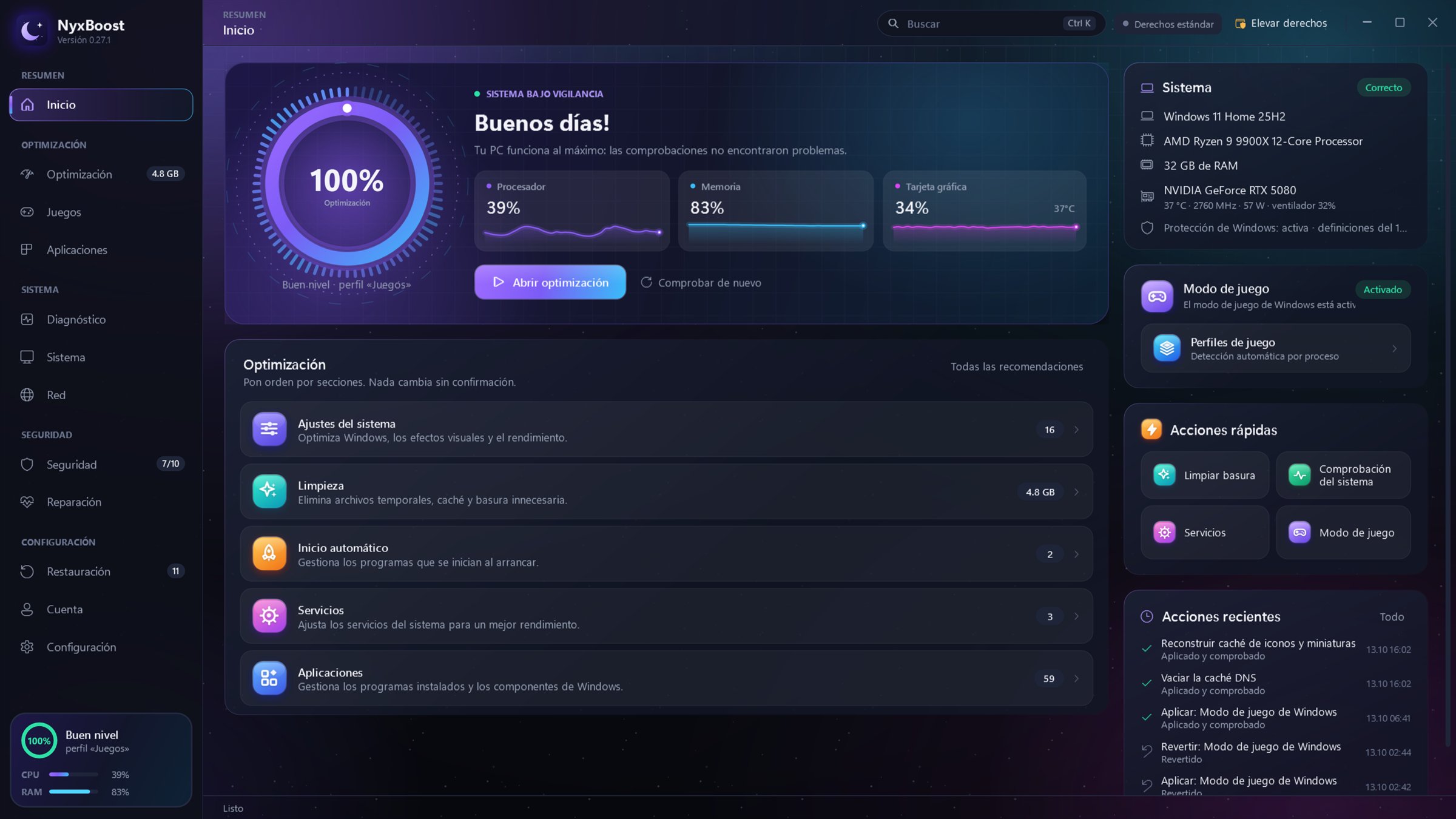Click Todo in Acciones recientes
The width and height of the screenshot is (1456, 819).
tap(1392, 616)
